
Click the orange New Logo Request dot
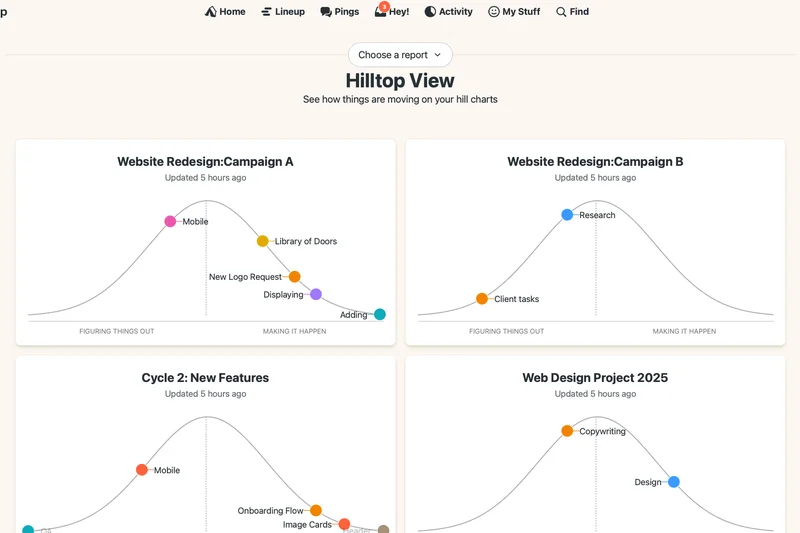click(294, 277)
